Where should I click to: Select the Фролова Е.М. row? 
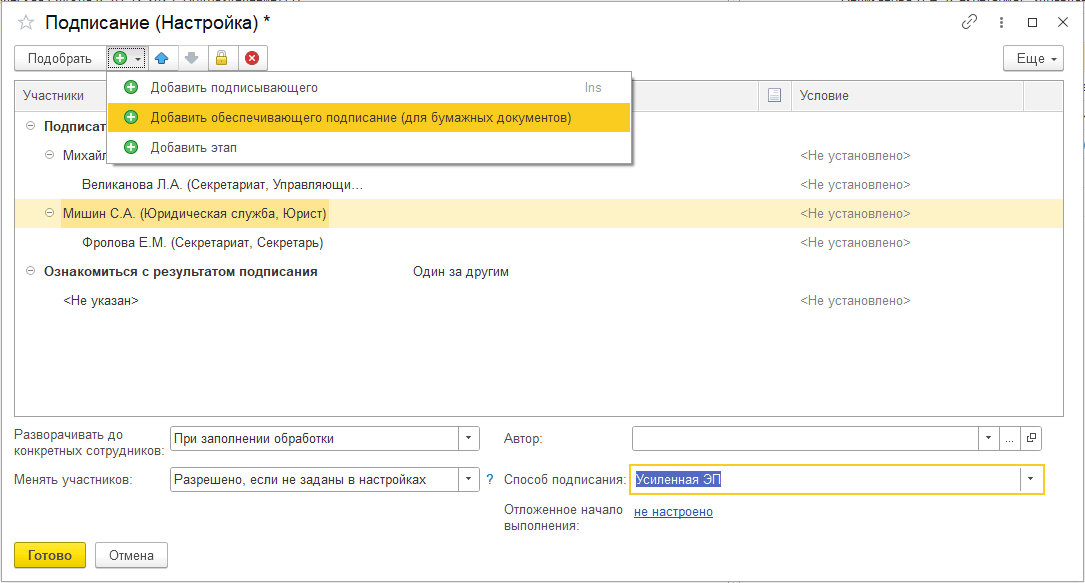click(x=201, y=242)
